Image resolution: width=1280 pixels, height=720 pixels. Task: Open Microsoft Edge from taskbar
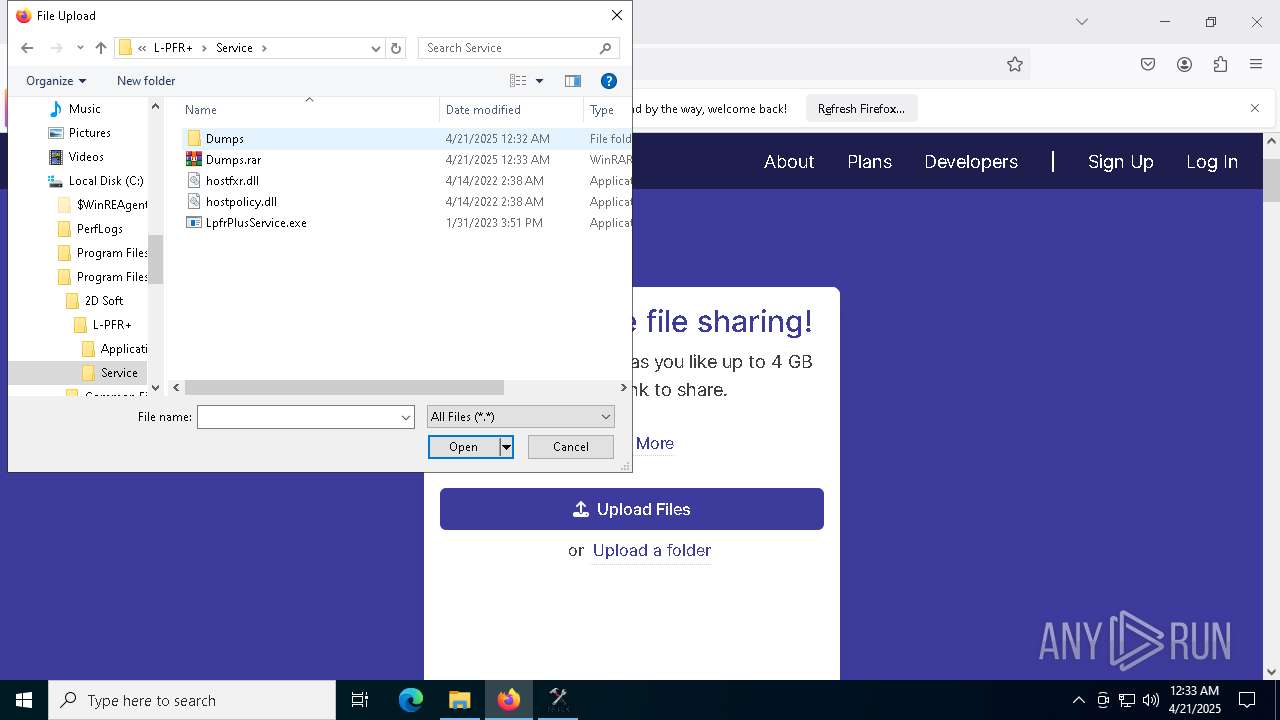pyautogui.click(x=411, y=700)
